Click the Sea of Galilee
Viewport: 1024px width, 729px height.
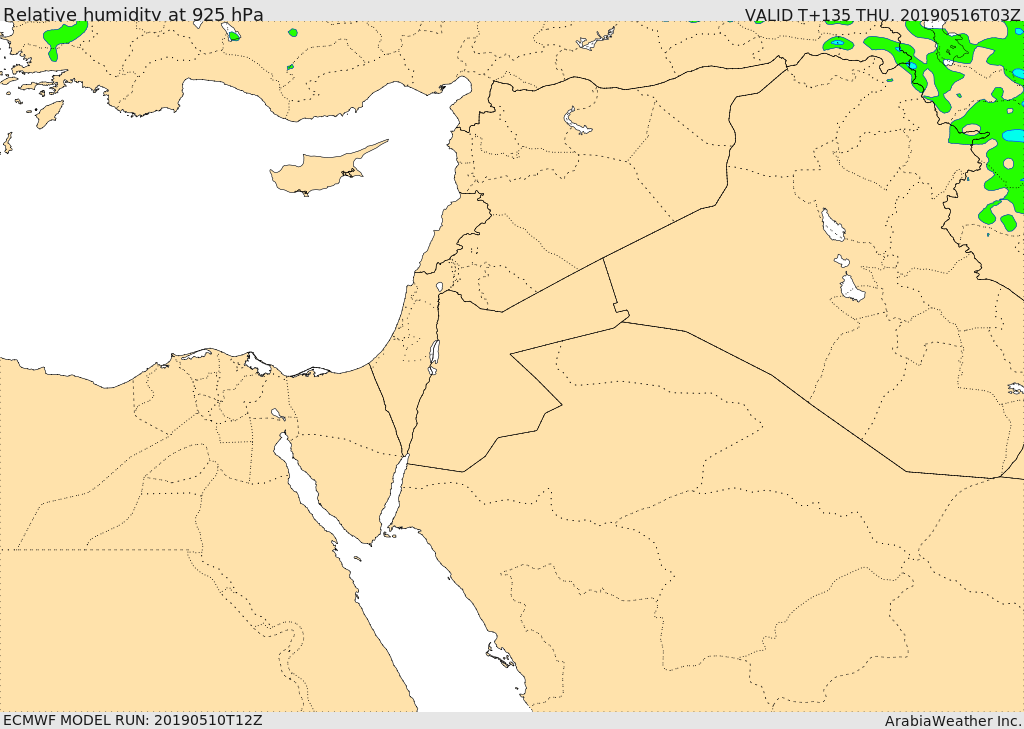coord(439,287)
